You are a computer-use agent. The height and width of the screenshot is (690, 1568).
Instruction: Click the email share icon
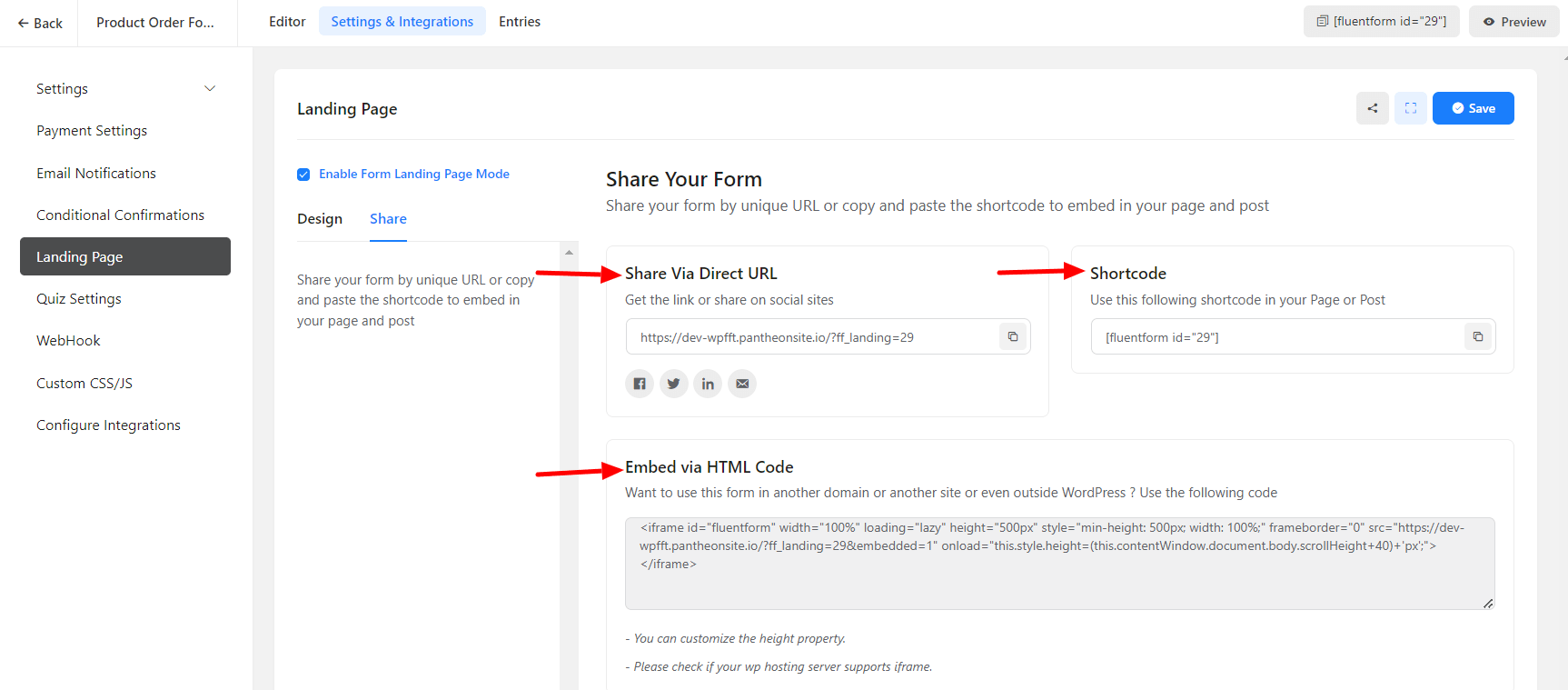coord(742,384)
